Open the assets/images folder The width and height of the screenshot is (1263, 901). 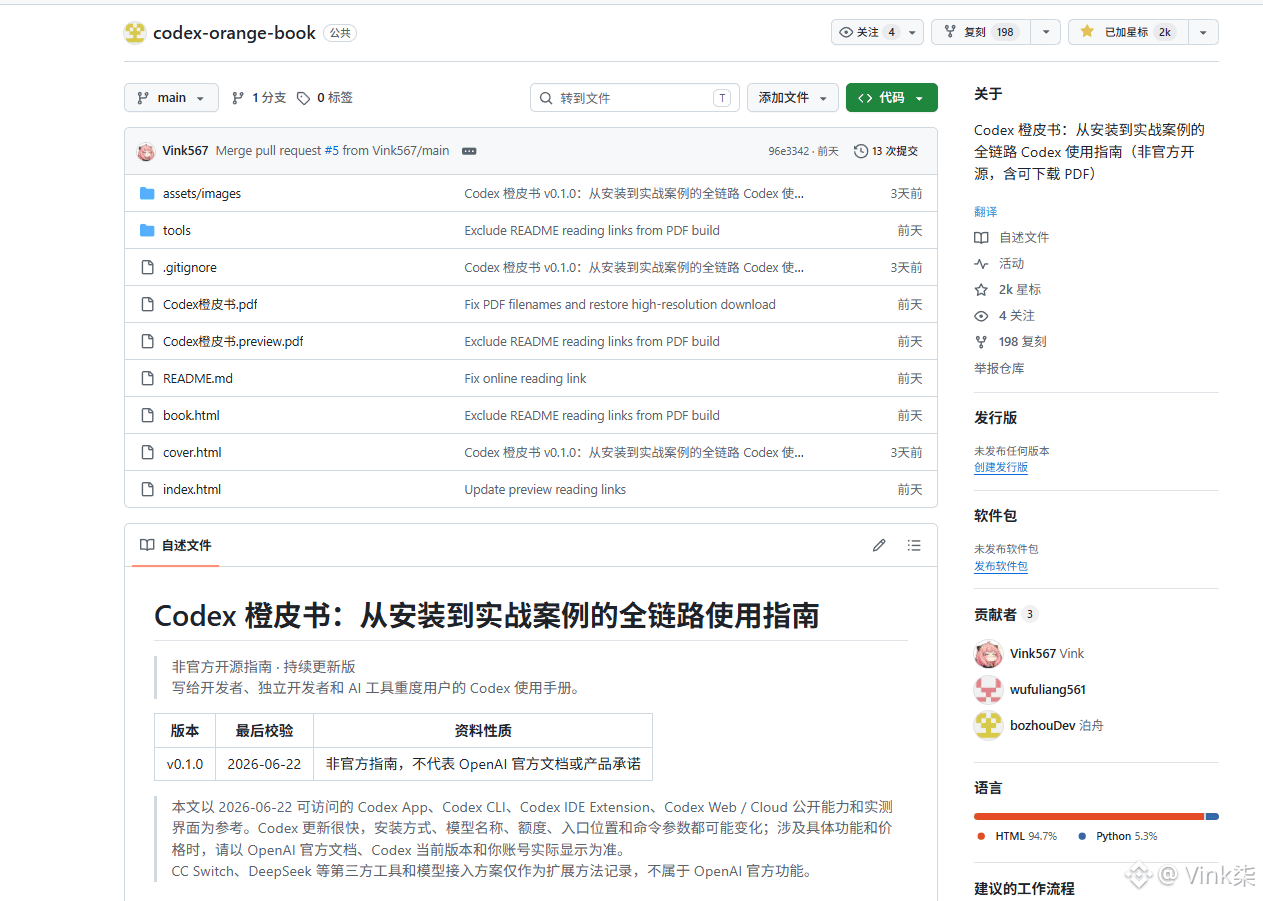[202, 193]
